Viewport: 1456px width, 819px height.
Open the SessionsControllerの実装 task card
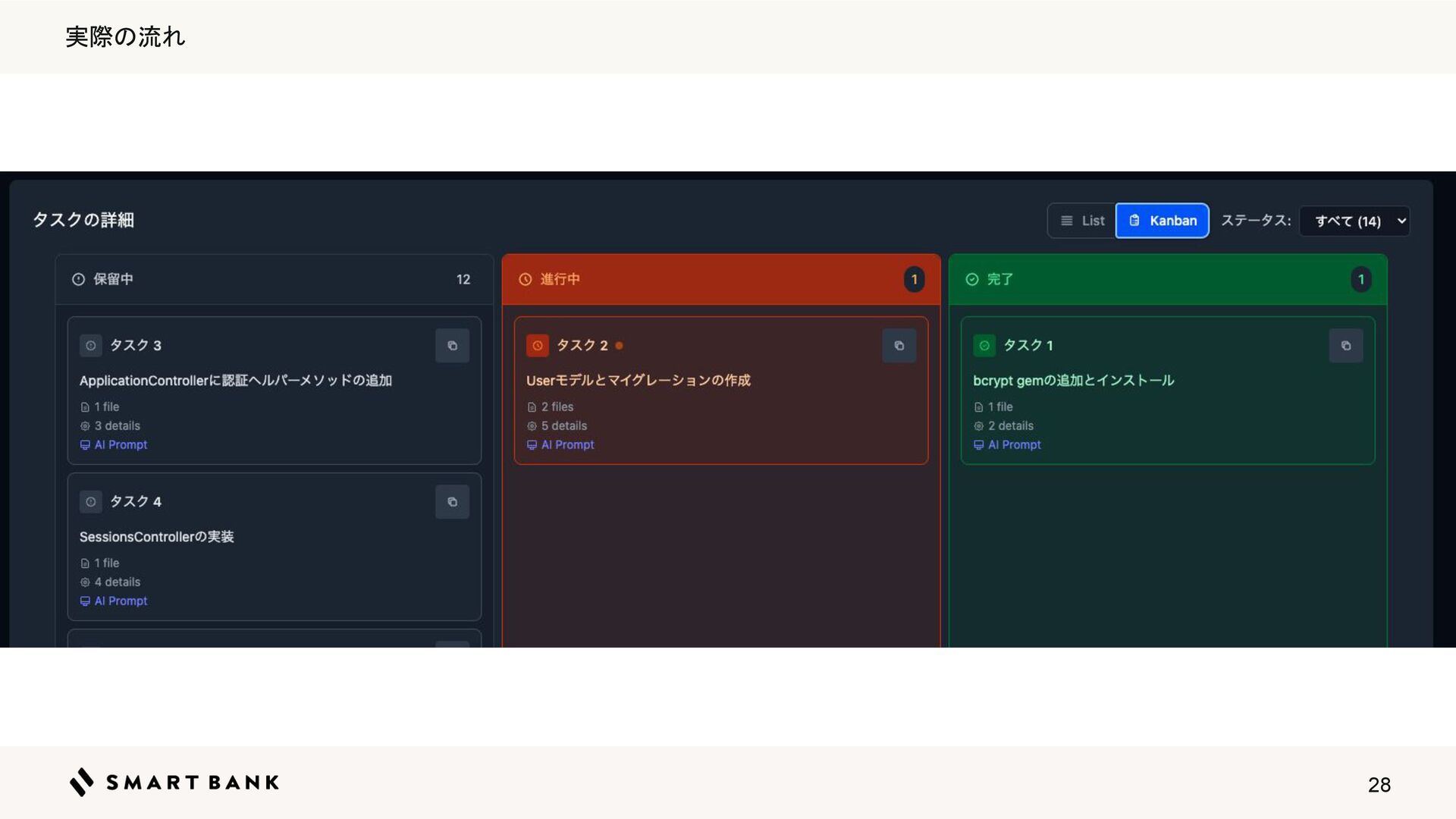click(x=157, y=537)
